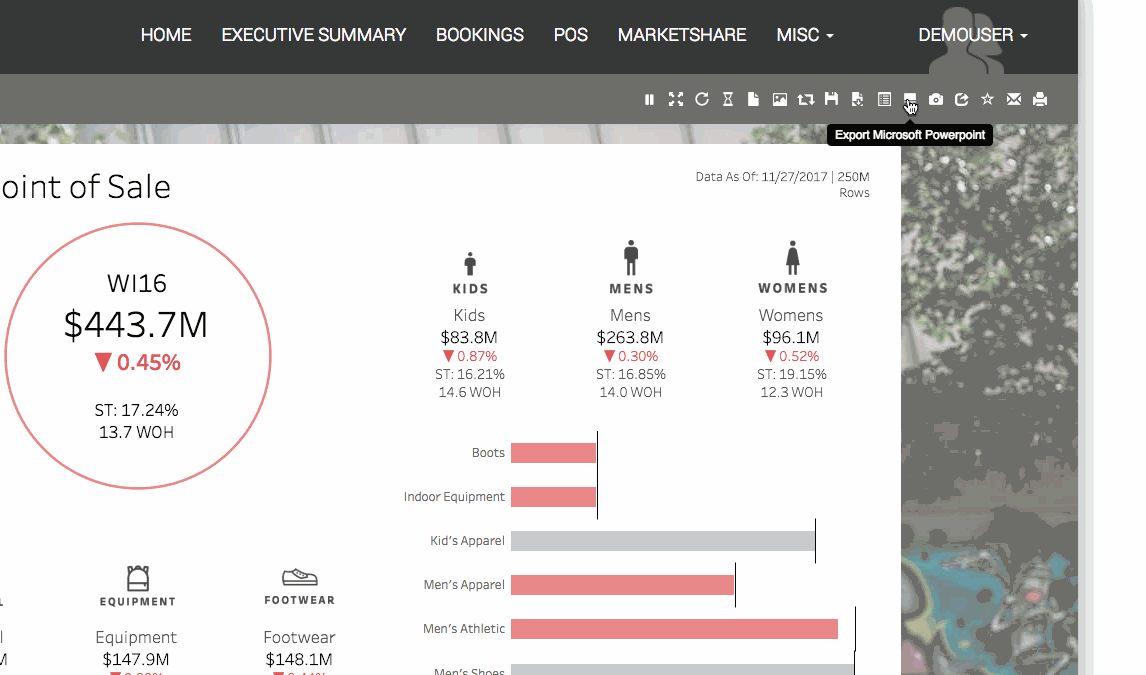
Task: Click the Footwear sneaker icon
Action: pyautogui.click(x=300, y=577)
